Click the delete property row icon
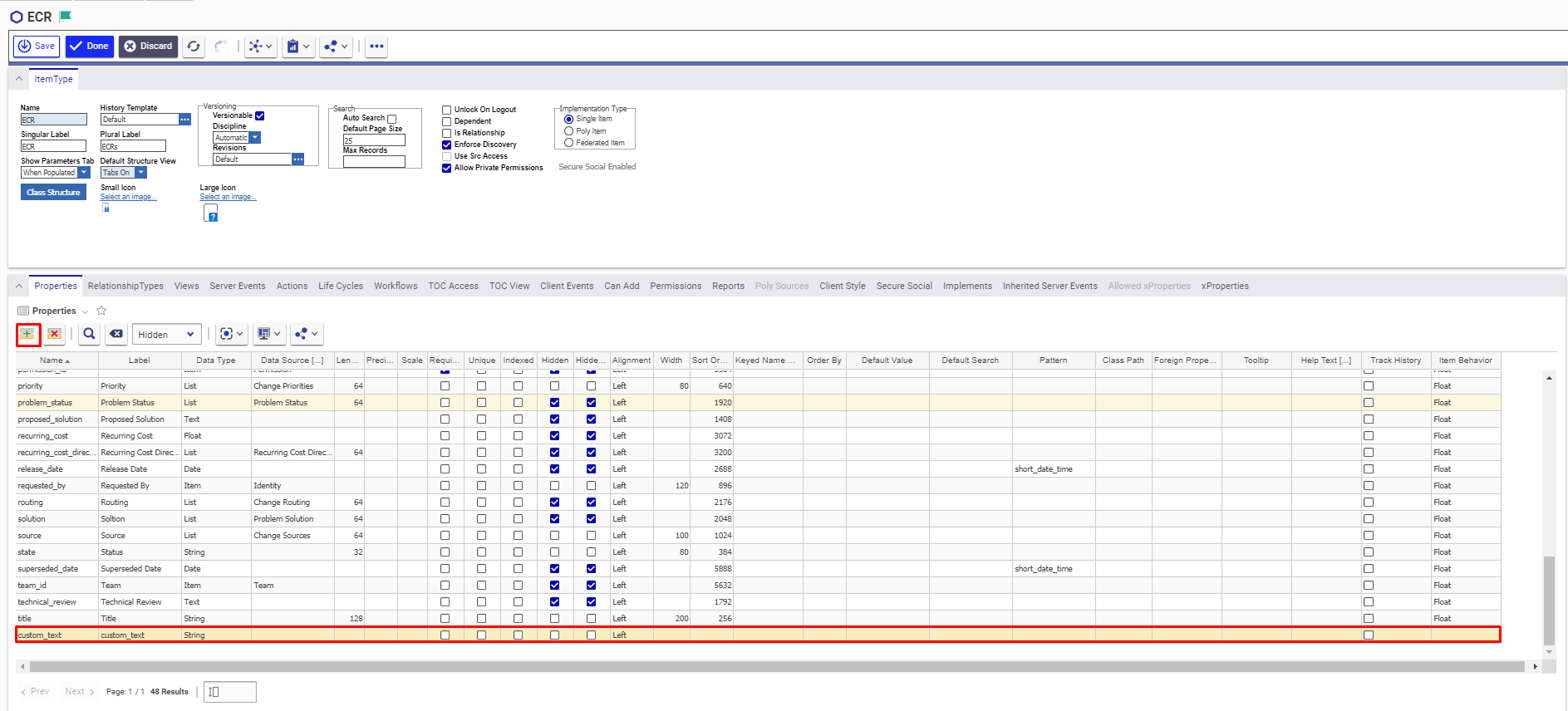The image size is (1568, 711). click(x=55, y=334)
